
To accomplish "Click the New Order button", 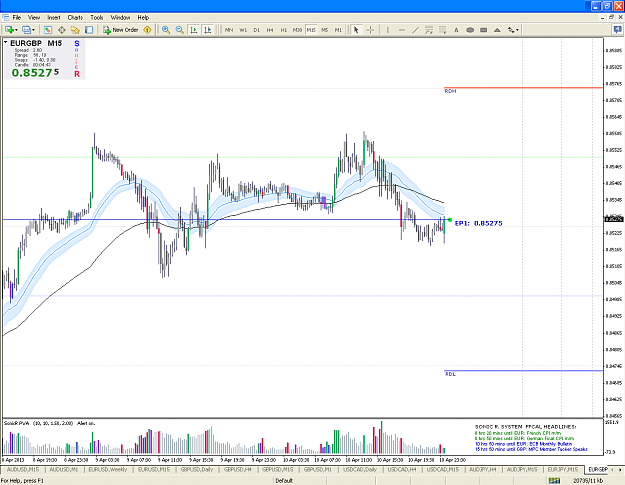I will pos(120,30).
